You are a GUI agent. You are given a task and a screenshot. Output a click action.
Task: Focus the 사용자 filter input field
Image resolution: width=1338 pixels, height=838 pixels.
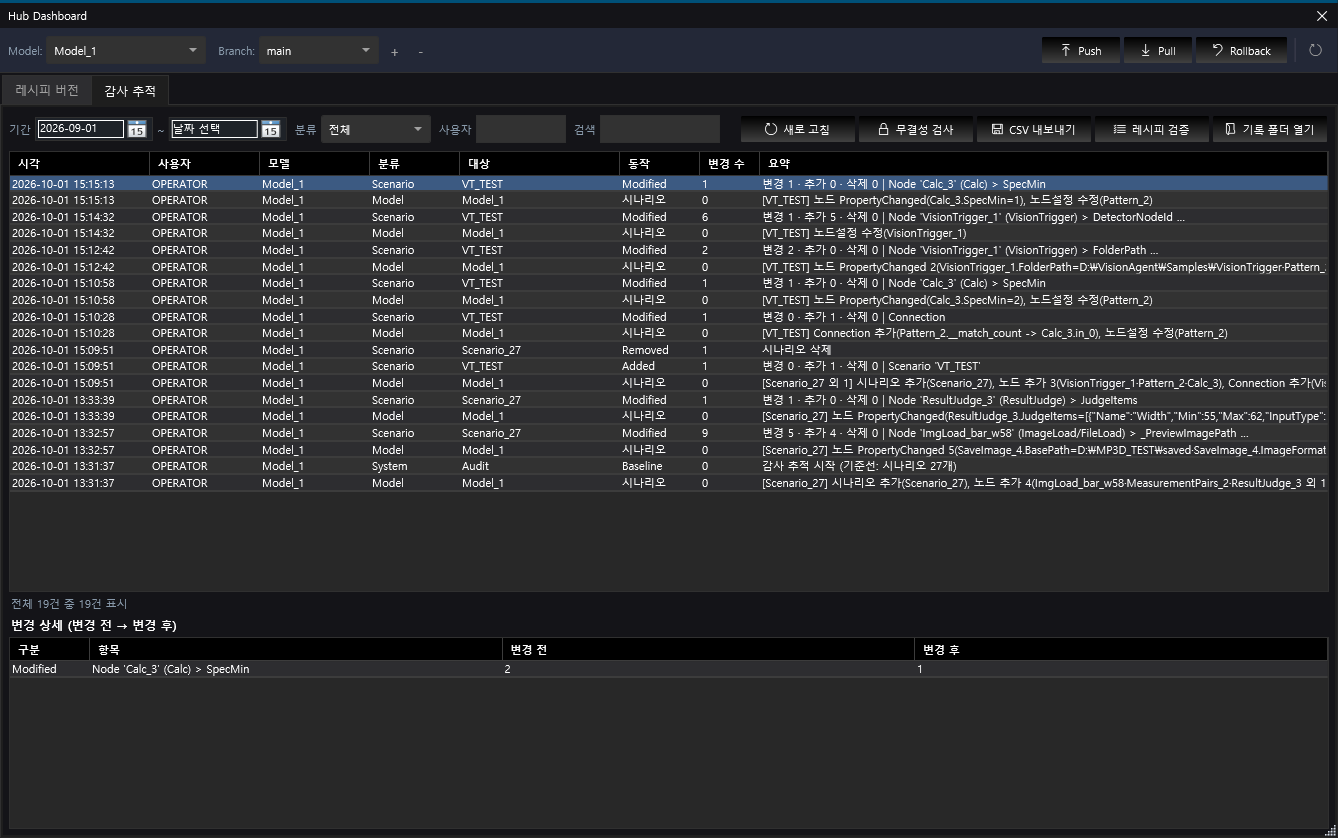520,129
